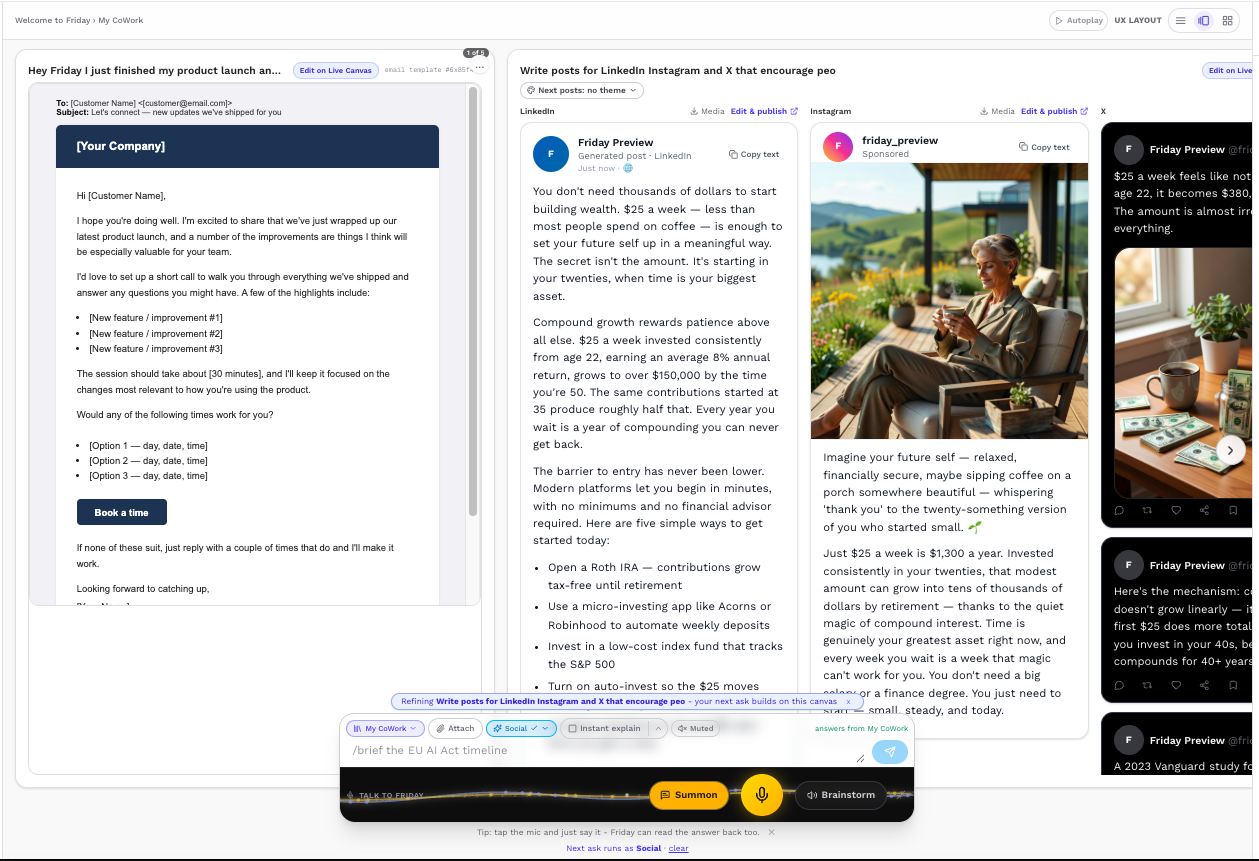Advance X post image with next arrow
The image size is (1259, 861).
click(1231, 449)
